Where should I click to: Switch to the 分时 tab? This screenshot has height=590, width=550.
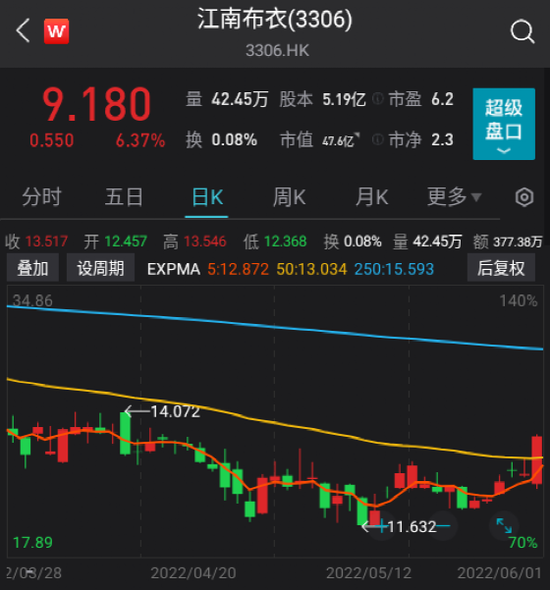tap(41, 197)
